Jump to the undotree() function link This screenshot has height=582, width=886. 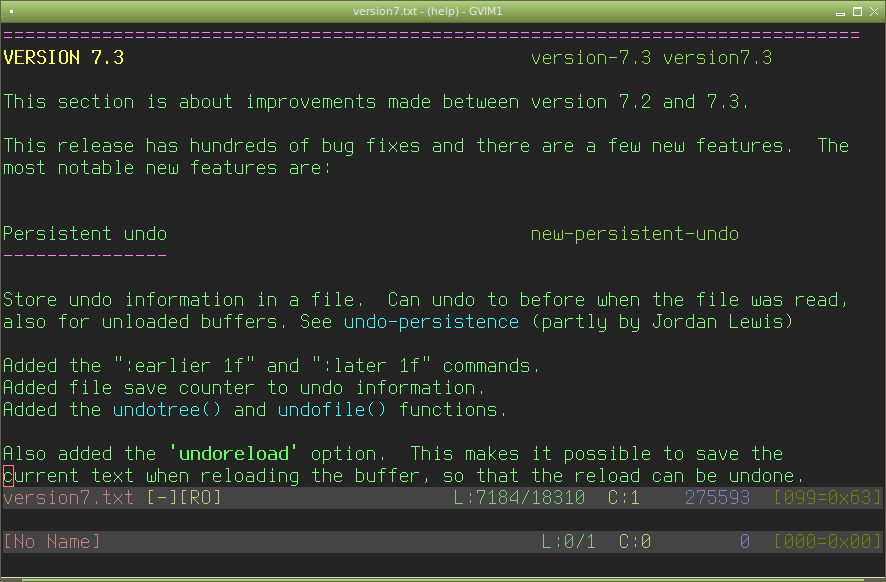(167, 410)
